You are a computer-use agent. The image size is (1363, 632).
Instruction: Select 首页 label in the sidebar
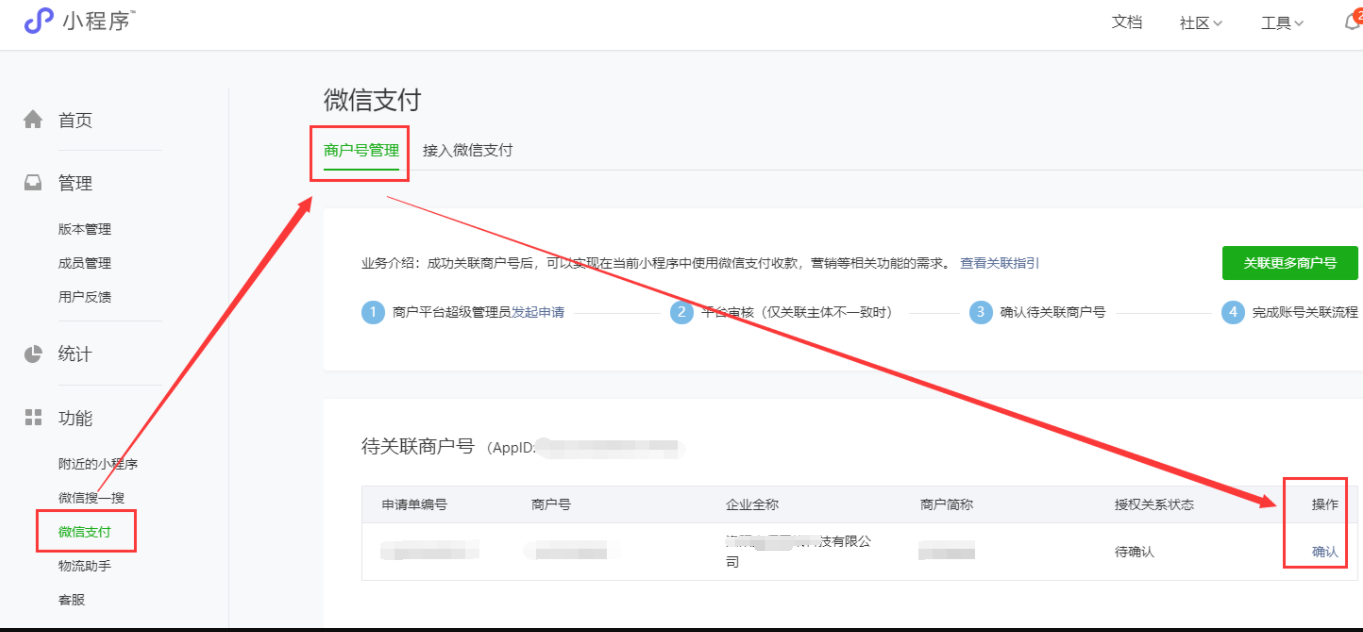[x=75, y=120]
